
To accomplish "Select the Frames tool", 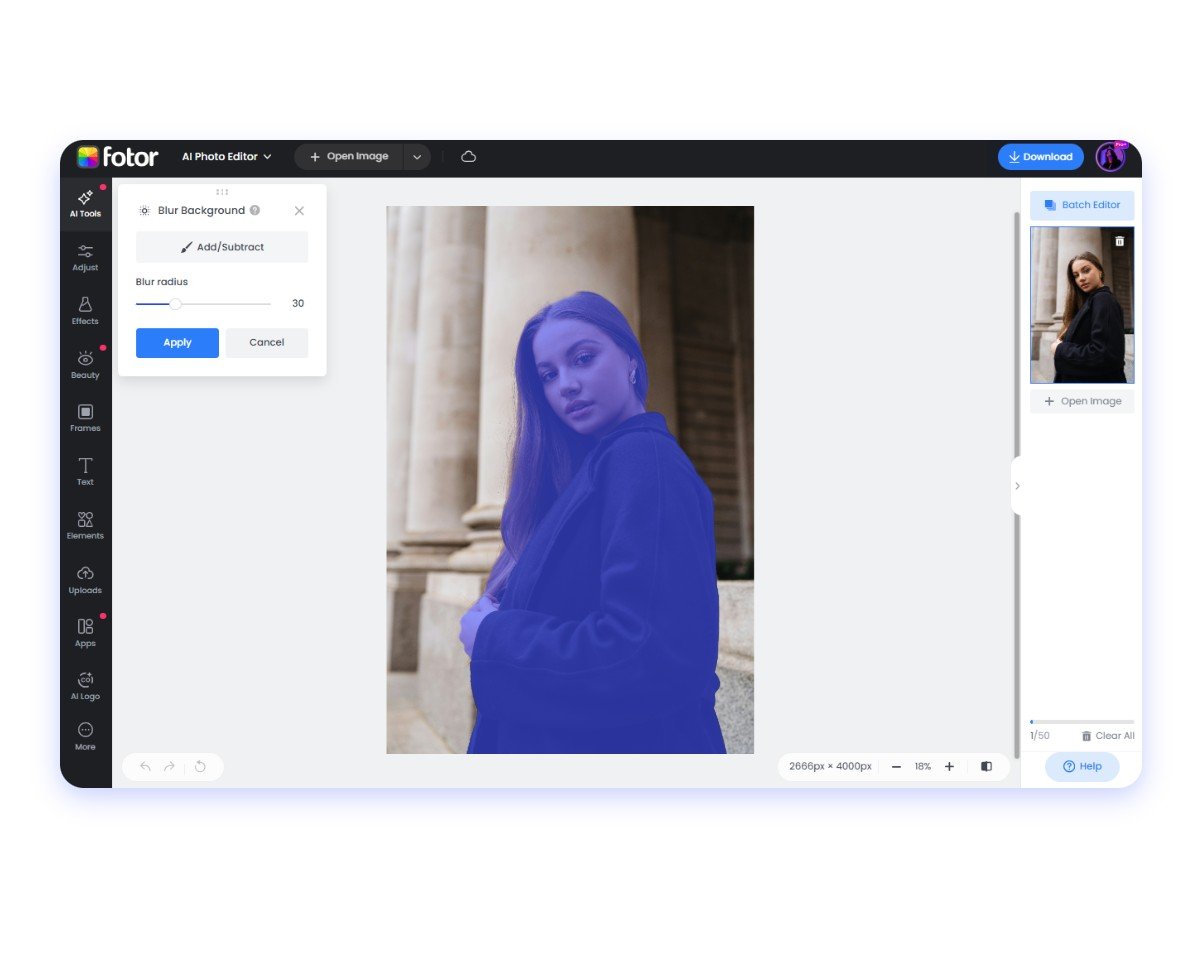I will tap(85, 418).
